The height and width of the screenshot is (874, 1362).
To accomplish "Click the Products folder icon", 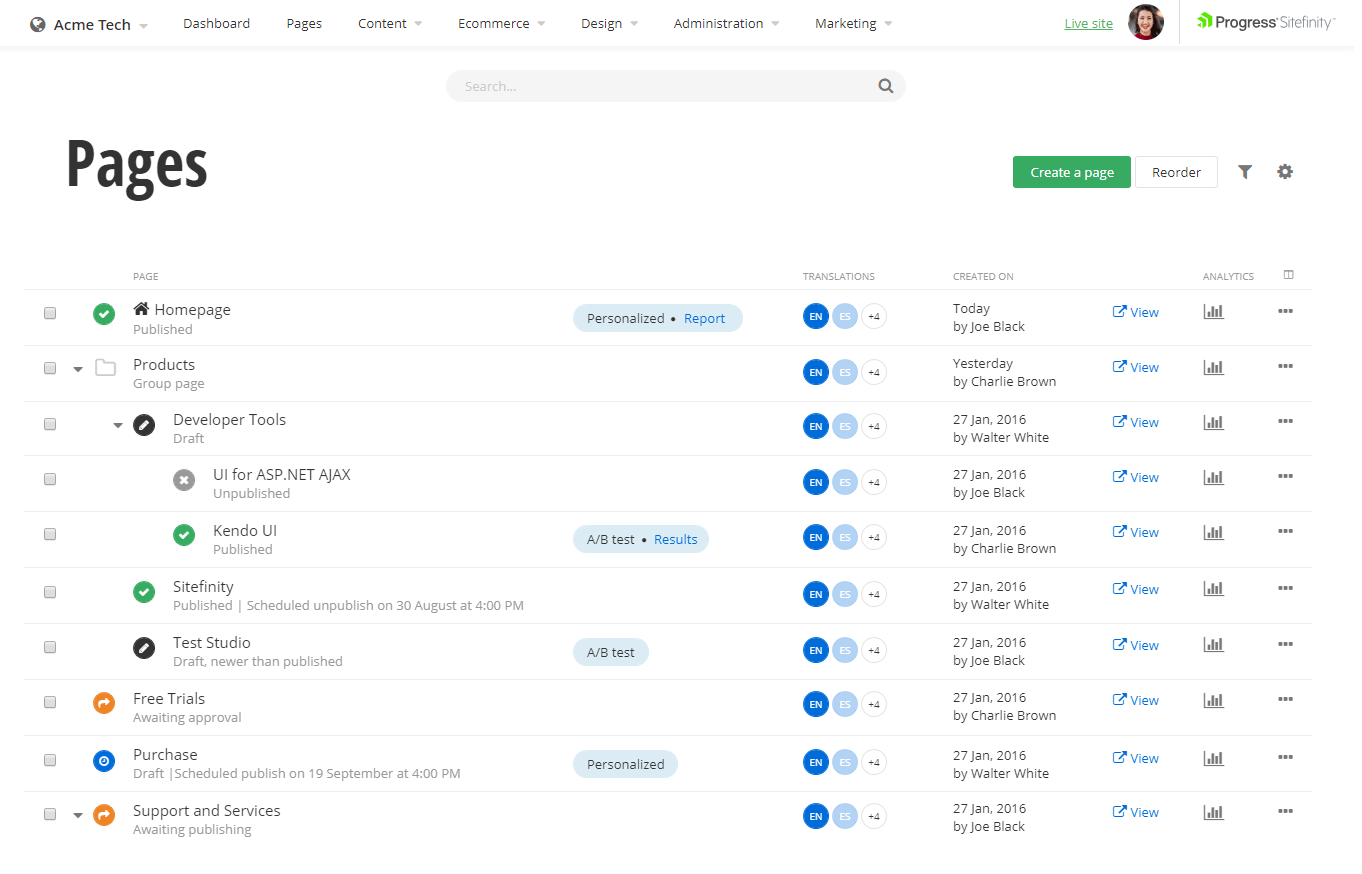I will pos(105,368).
